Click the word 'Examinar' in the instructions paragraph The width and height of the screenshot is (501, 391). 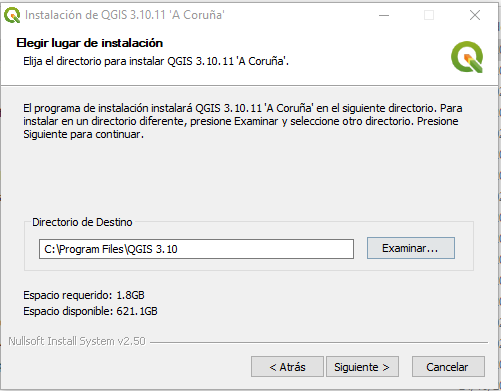[256, 121]
